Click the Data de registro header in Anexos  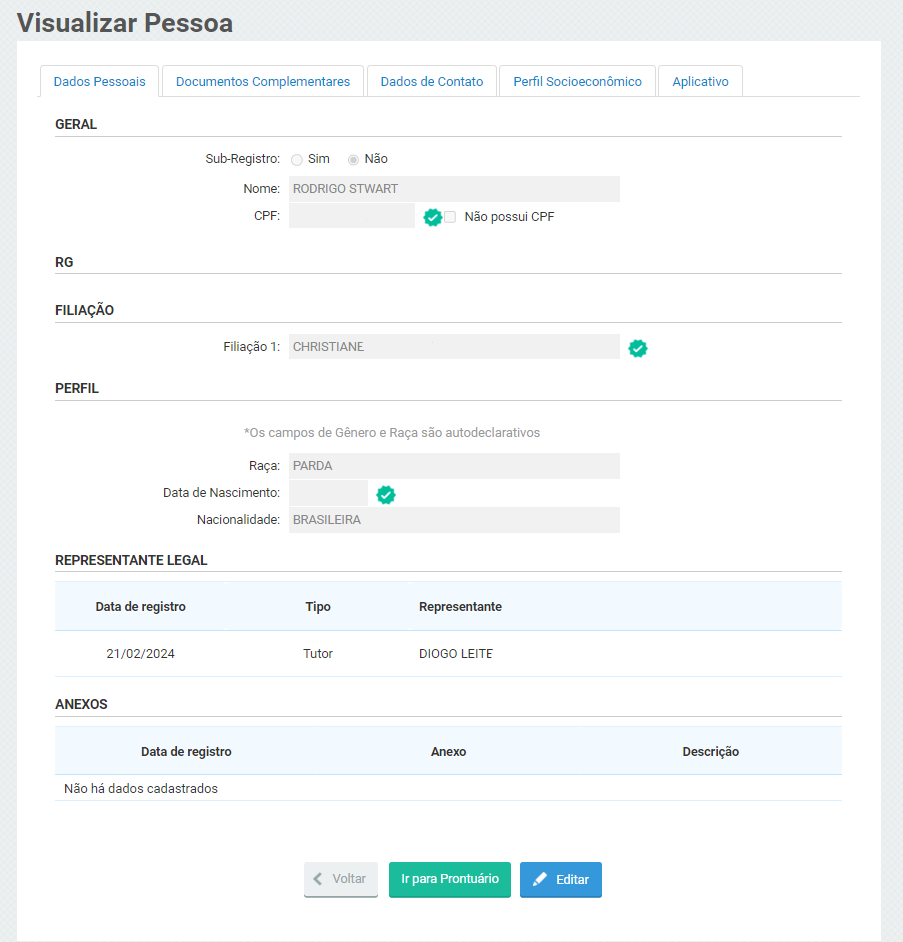[x=186, y=751]
